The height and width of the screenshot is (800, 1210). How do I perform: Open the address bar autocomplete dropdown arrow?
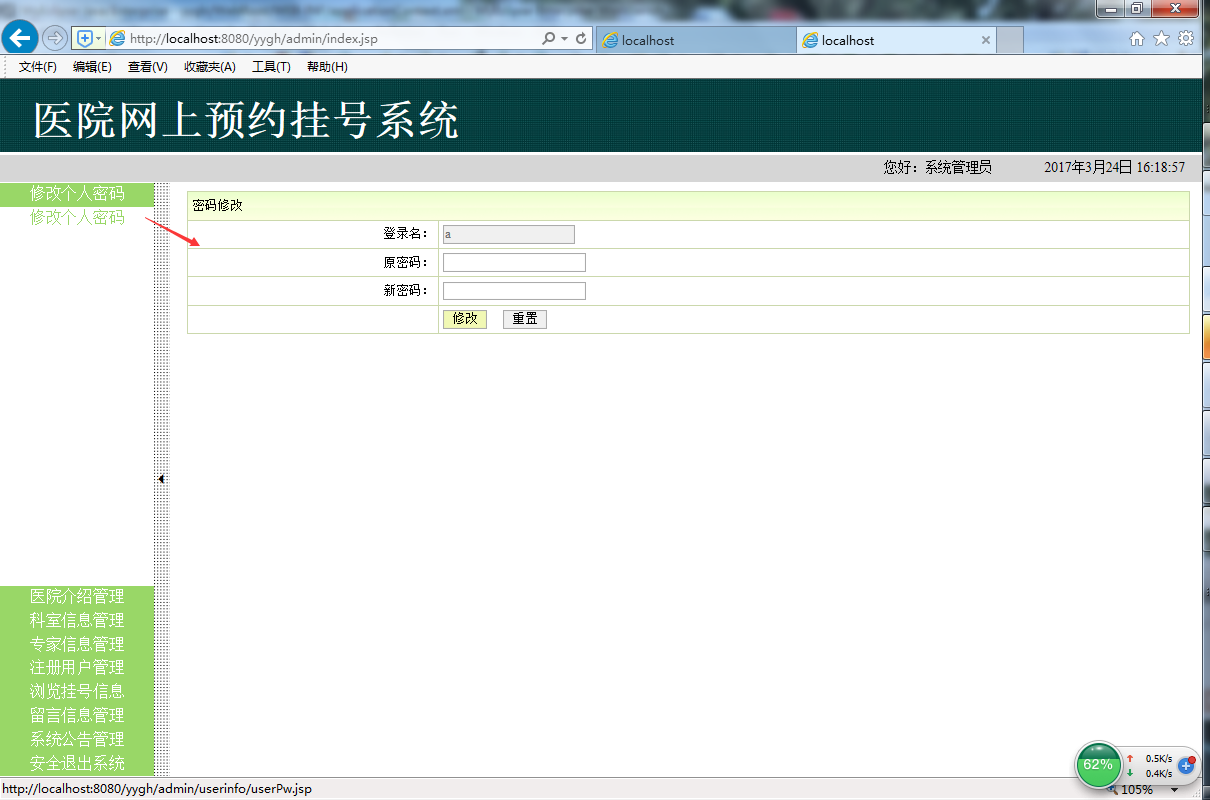pyautogui.click(x=565, y=39)
